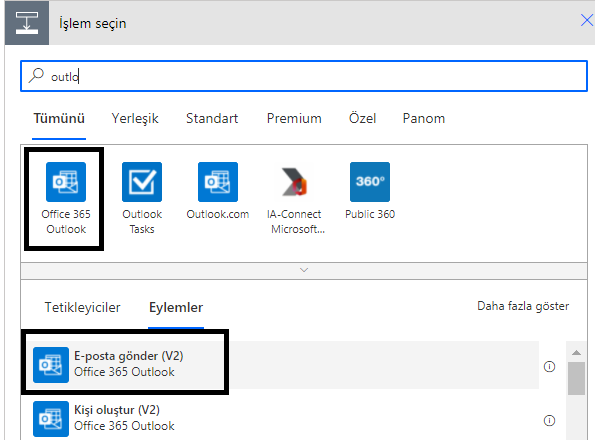
Task: Click the actions list scrollbar up arrow
Action: coord(576,352)
